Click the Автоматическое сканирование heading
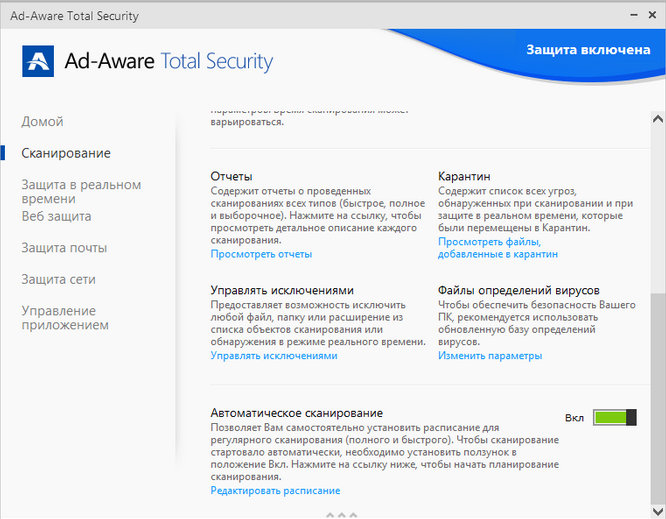The width and height of the screenshot is (666, 519). (296, 413)
